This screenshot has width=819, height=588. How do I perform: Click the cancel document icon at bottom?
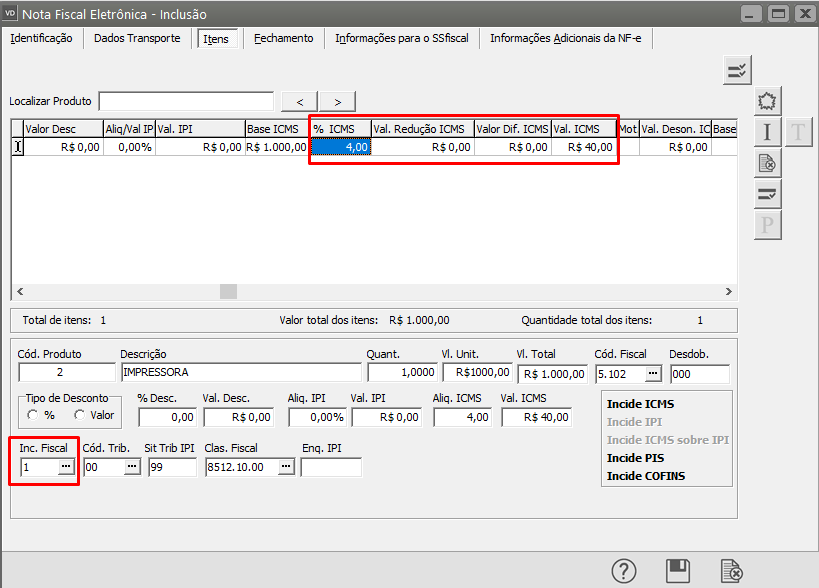[731, 571]
